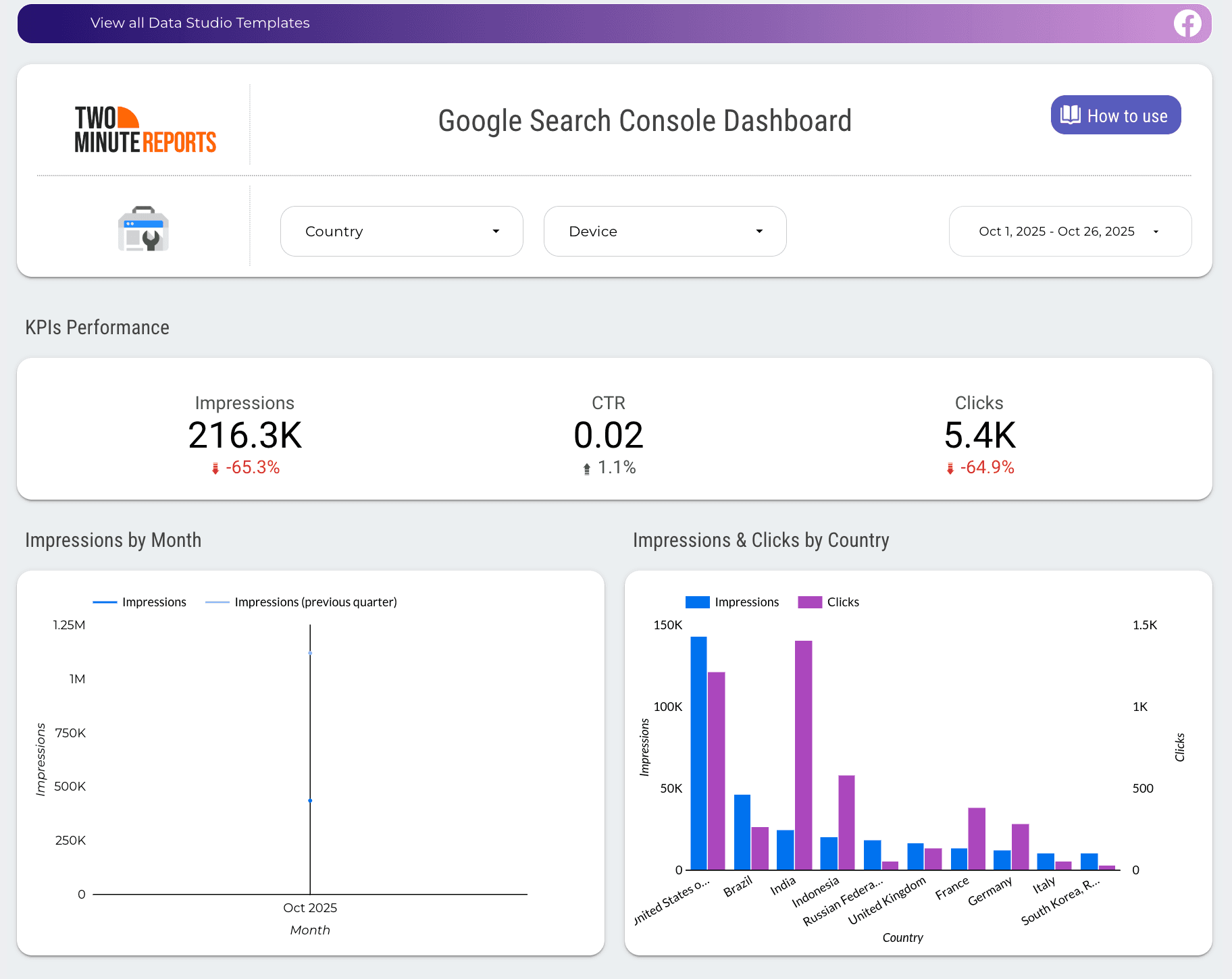Toggle the Impressions (previous quarter) legend

(301, 602)
